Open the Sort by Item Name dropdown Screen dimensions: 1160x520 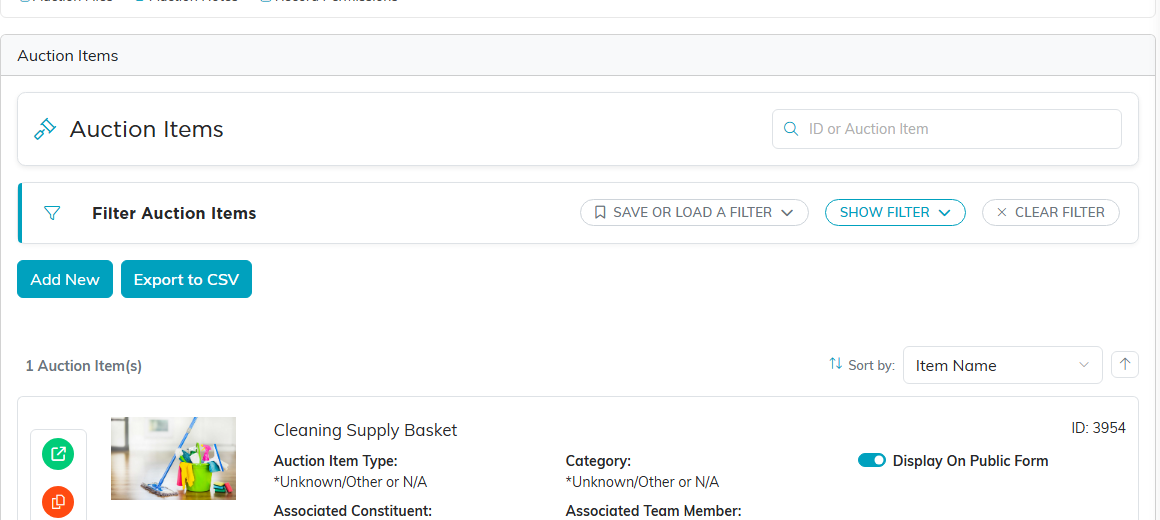click(1002, 365)
